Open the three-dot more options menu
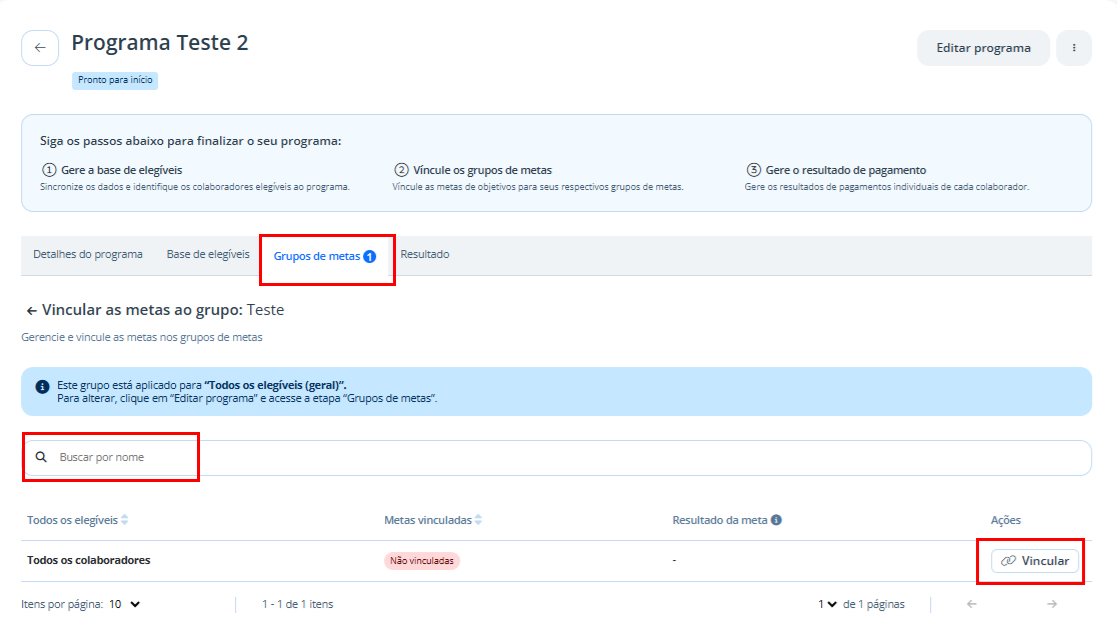The image size is (1117, 638). pos(1074,48)
